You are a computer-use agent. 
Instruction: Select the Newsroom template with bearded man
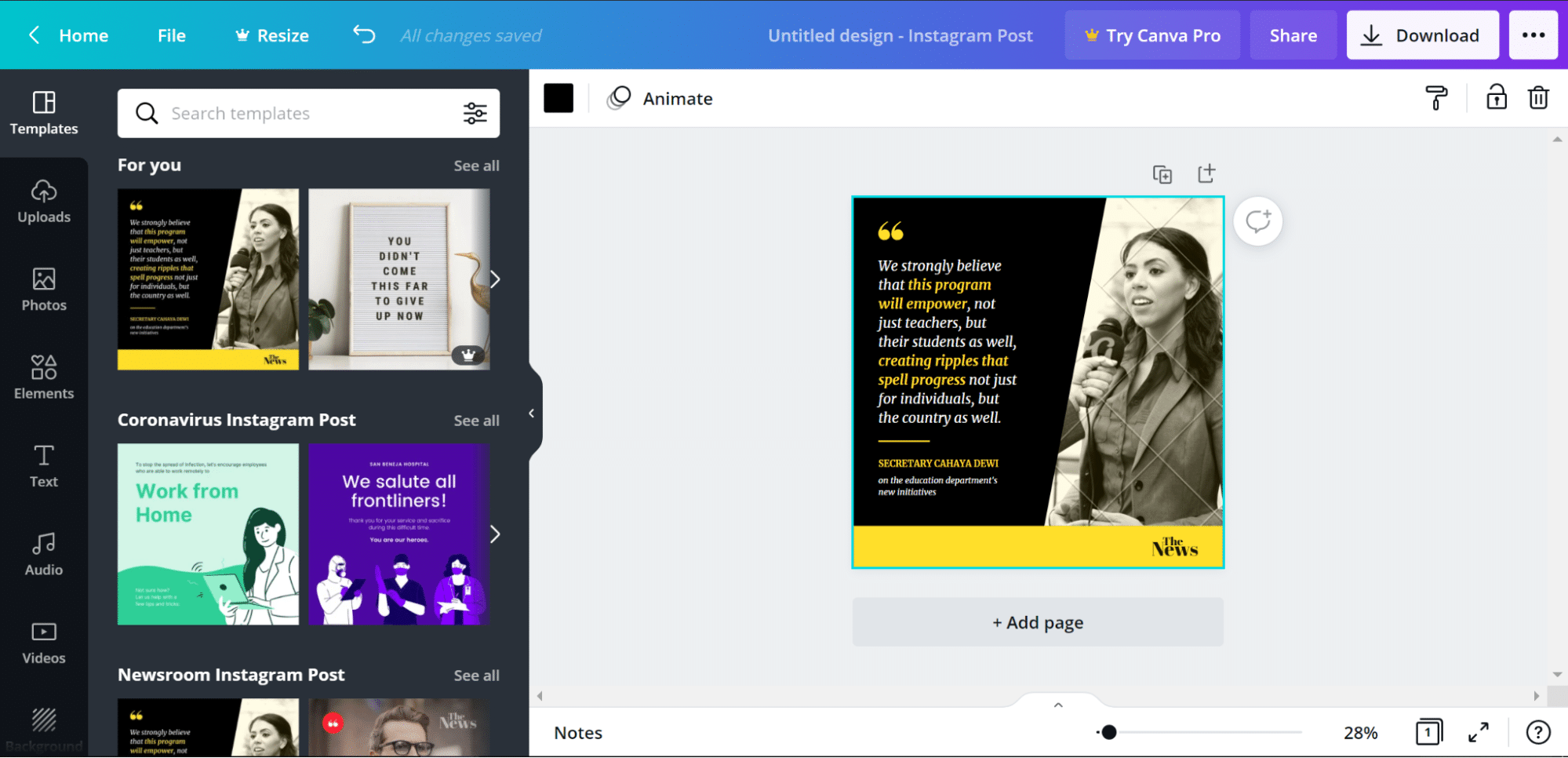point(398,728)
